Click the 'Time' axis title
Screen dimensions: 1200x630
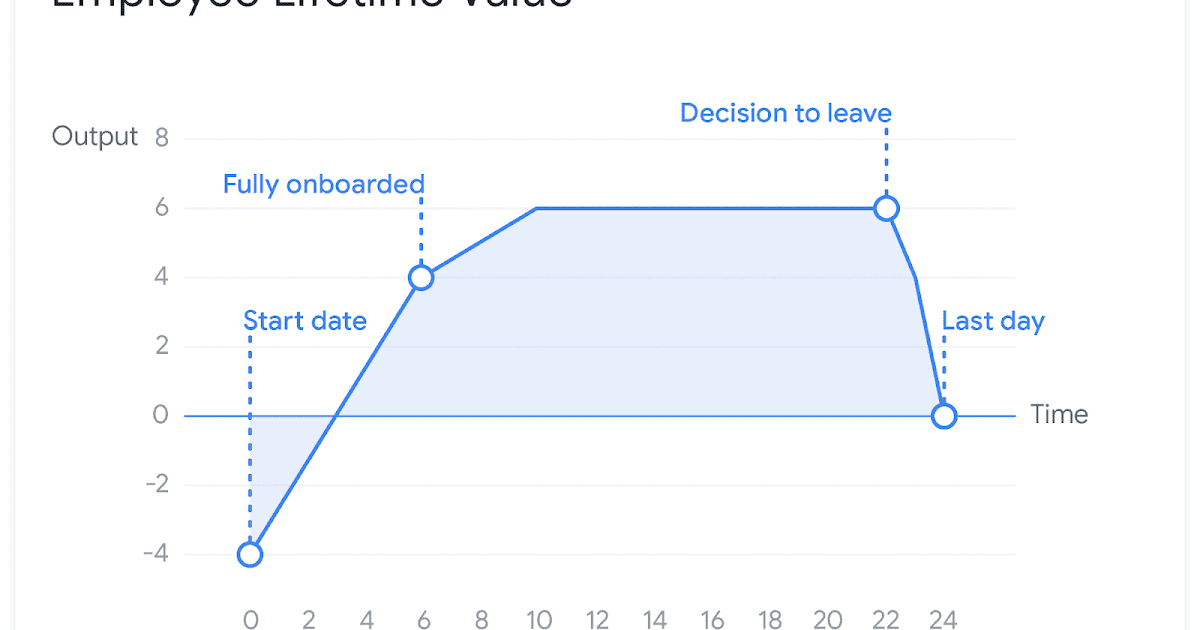pyautogui.click(x=1059, y=414)
